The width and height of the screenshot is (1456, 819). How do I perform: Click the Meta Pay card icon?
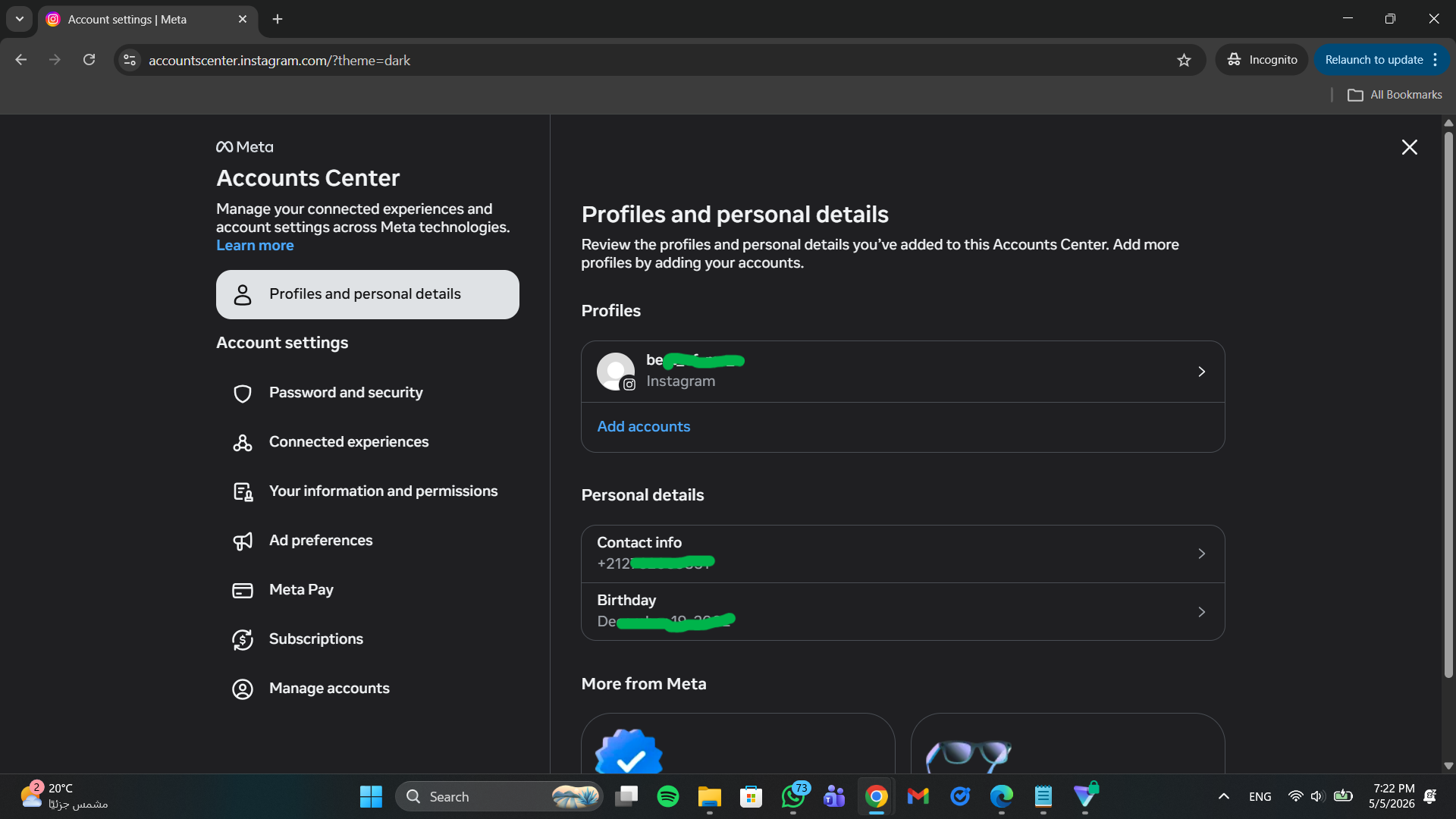pyautogui.click(x=243, y=591)
